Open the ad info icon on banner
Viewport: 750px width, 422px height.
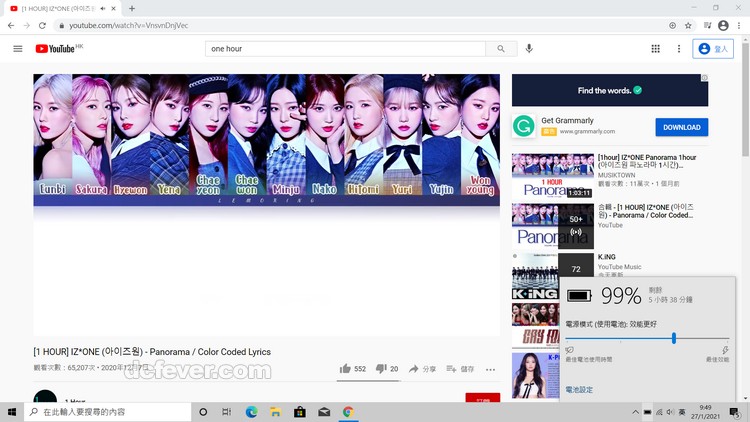click(x=704, y=78)
